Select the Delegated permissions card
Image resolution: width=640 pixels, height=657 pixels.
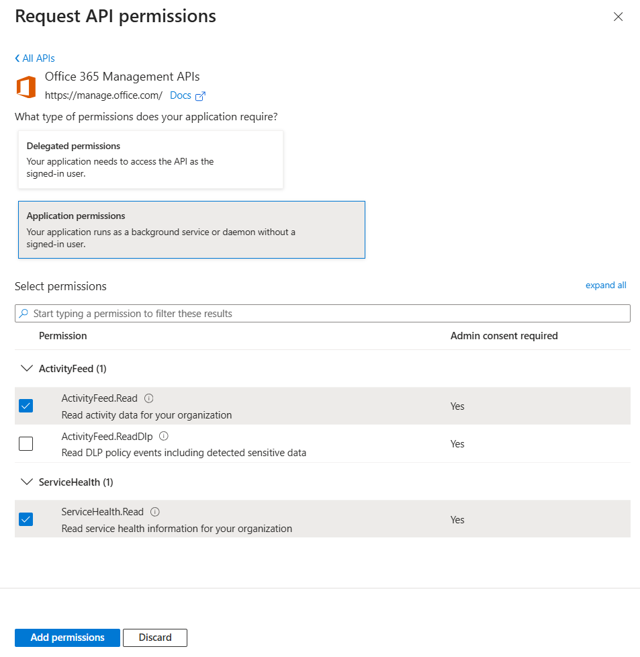pyautogui.click(x=150, y=159)
